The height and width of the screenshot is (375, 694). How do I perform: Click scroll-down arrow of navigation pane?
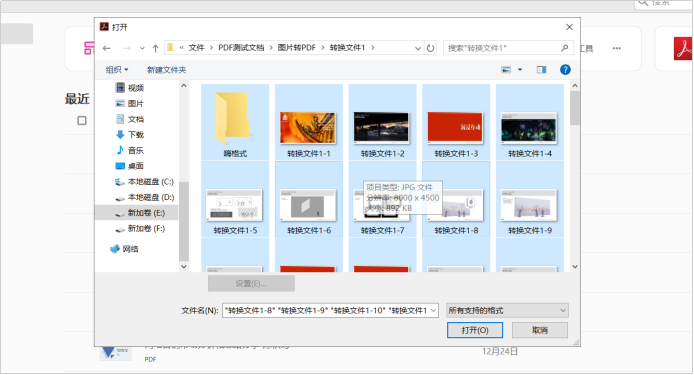coord(184,267)
